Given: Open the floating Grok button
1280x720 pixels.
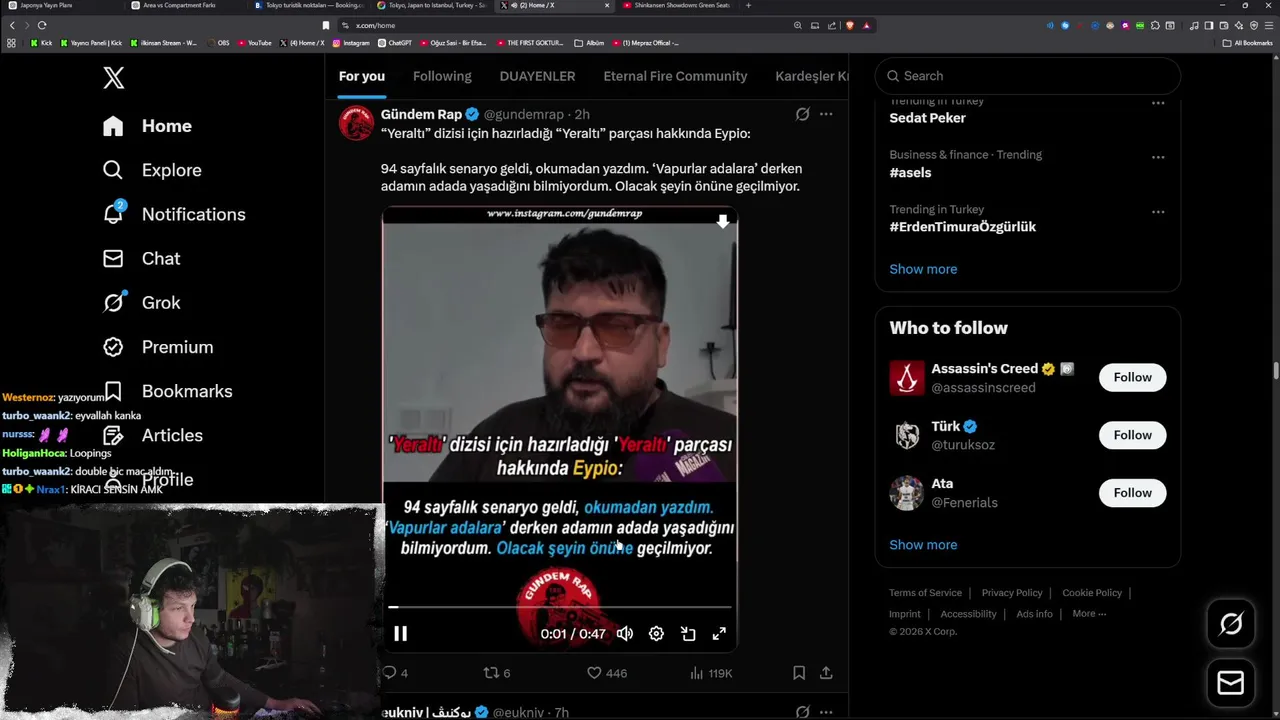Looking at the screenshot, I should click(1231, 625).
